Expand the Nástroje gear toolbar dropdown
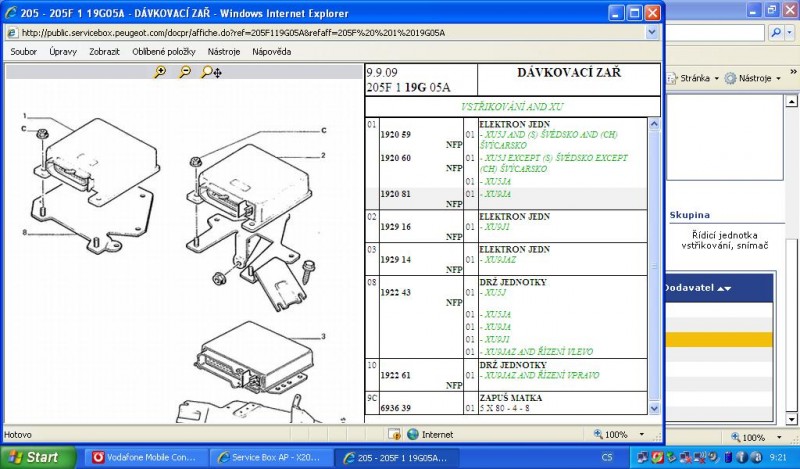800x469 pixels. click(x=751, y=78)
